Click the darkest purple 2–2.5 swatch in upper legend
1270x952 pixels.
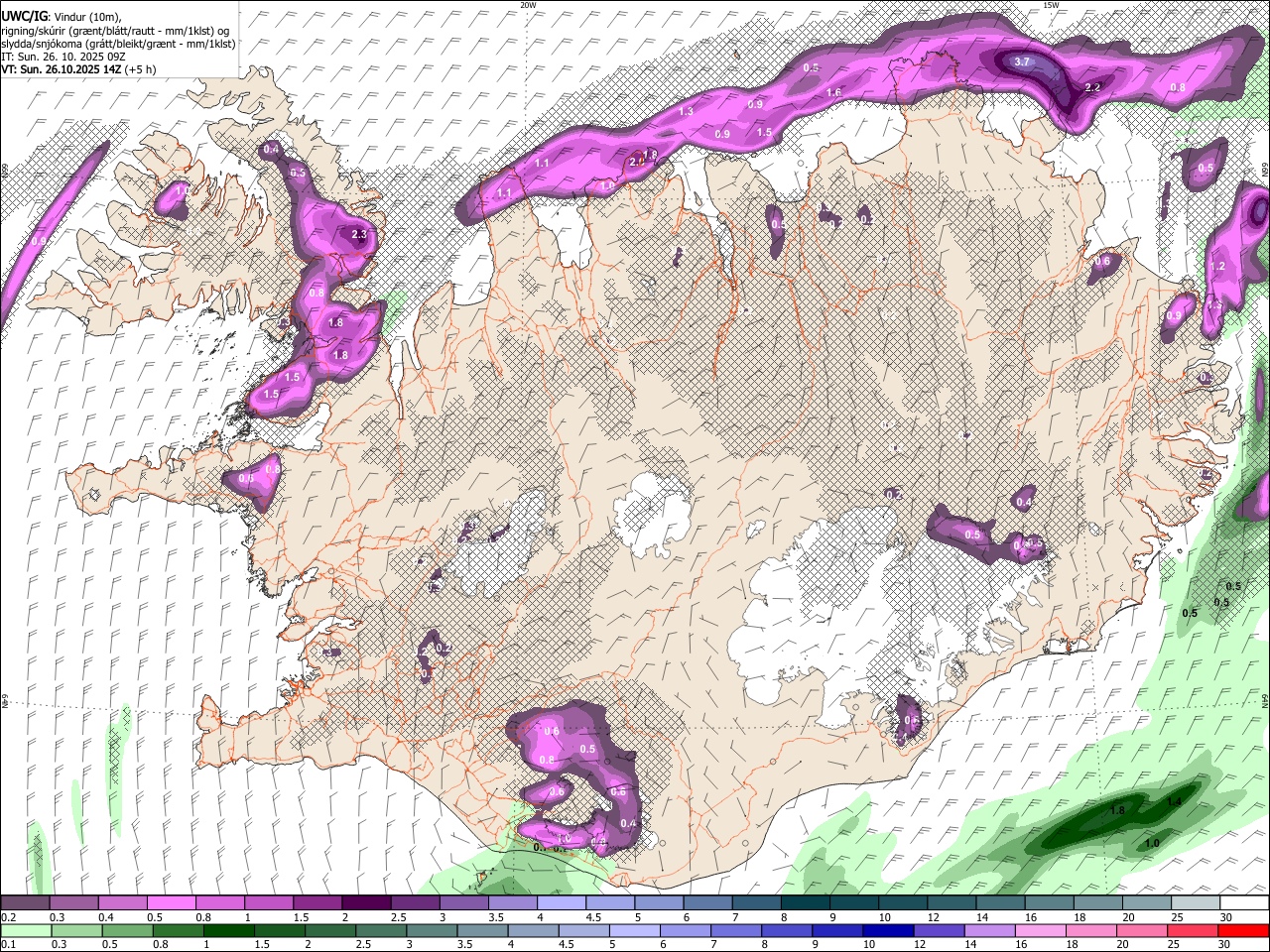click(x=366, y=902)
